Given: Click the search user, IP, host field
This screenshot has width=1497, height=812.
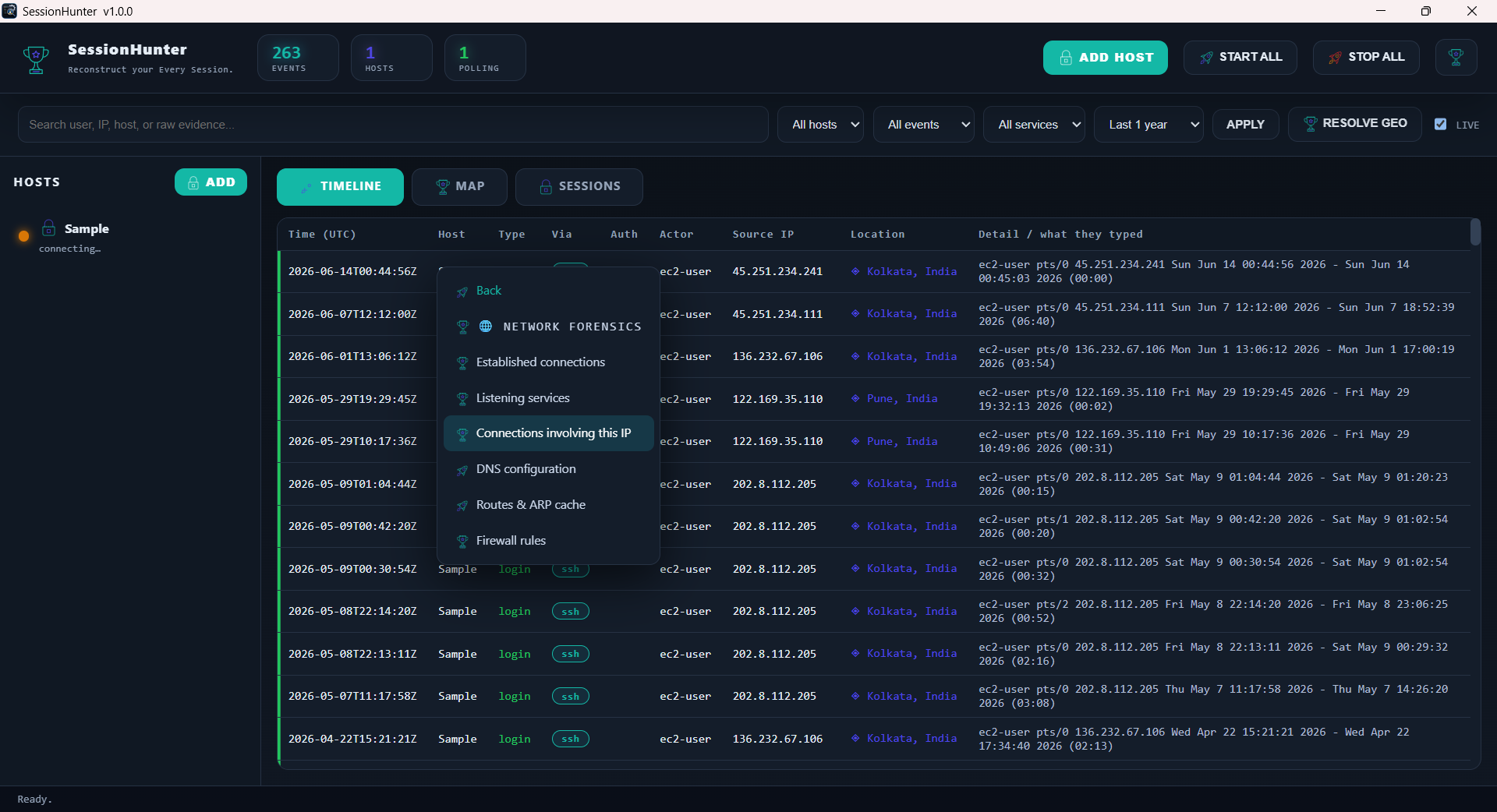Looking at the screenshot, I should pyautogui.click(x=393, y=125).
